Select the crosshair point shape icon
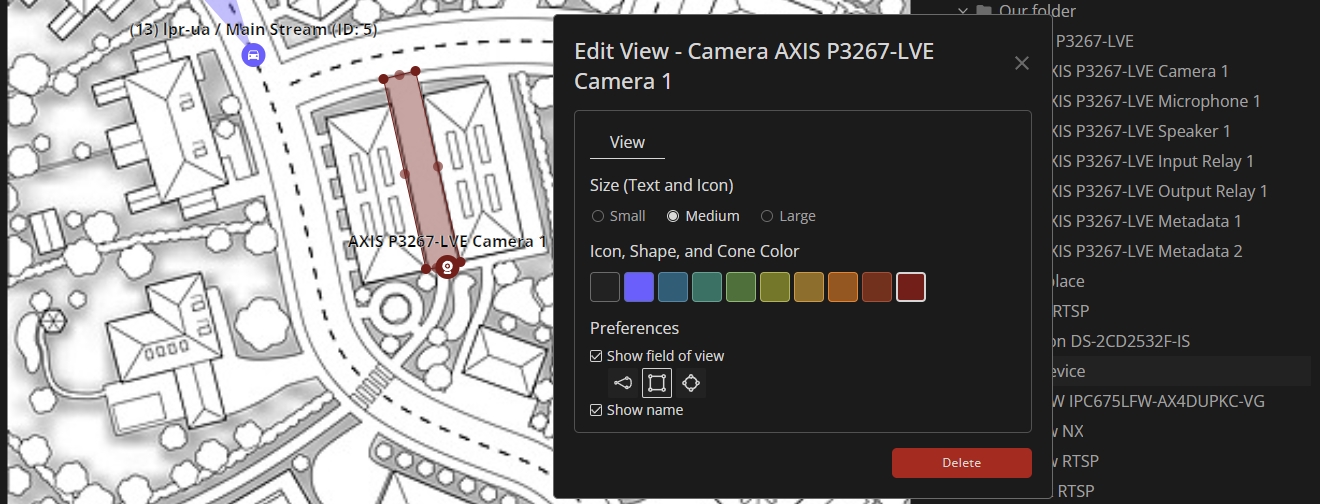This screenshot has width=1320, height=504. [691, 382]
